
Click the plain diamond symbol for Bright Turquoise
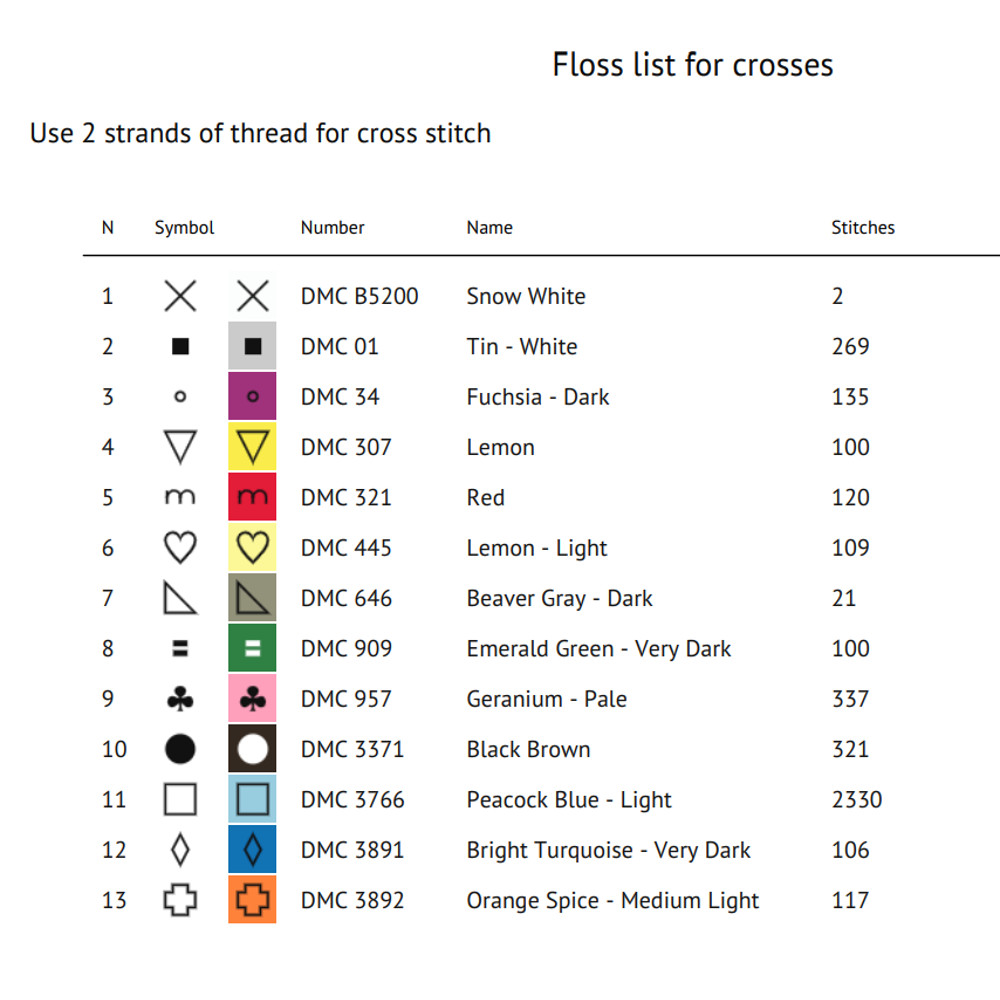point(180,850)
